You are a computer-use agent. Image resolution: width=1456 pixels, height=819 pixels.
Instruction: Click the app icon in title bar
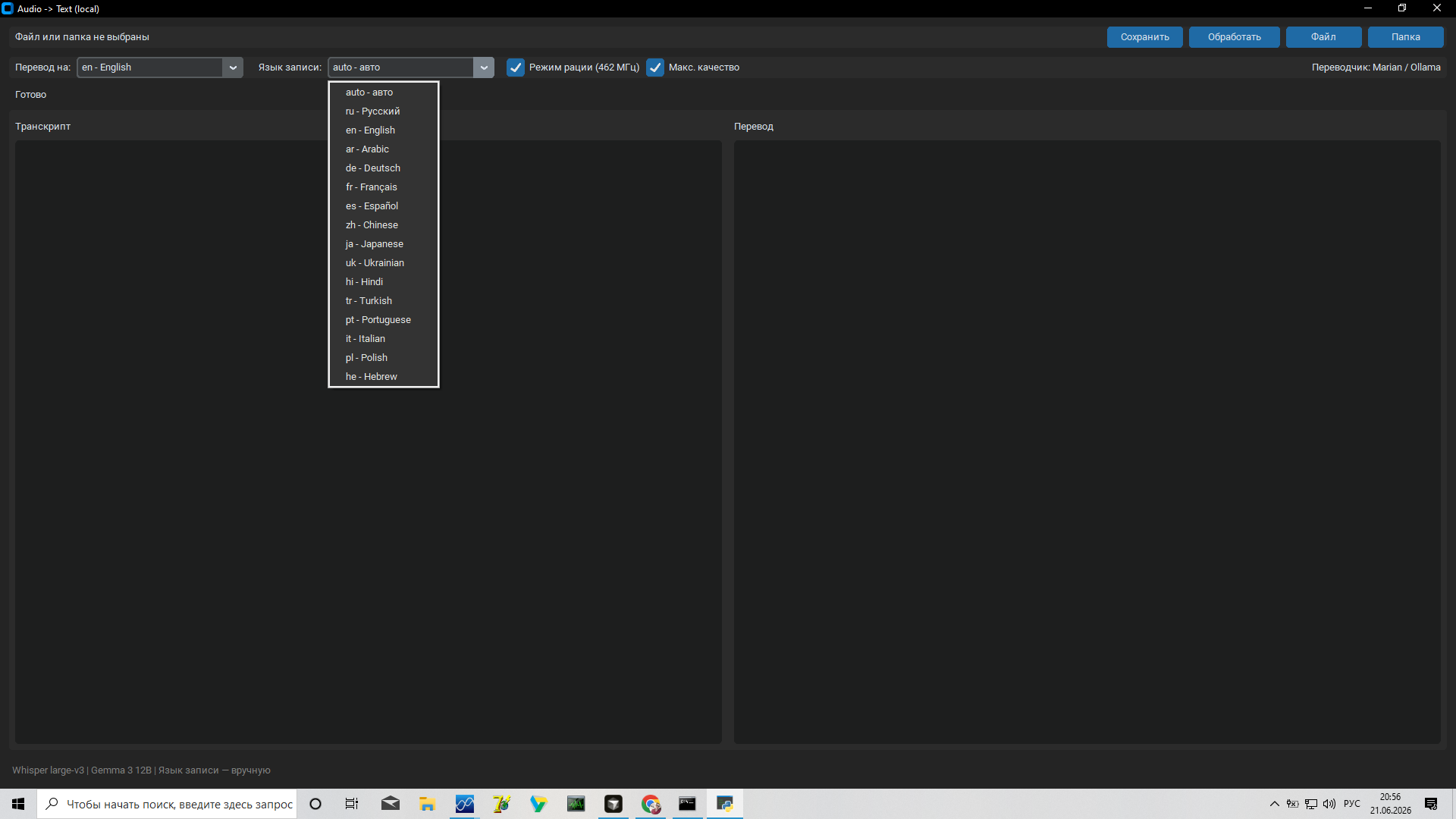click(x=8, y=8)
